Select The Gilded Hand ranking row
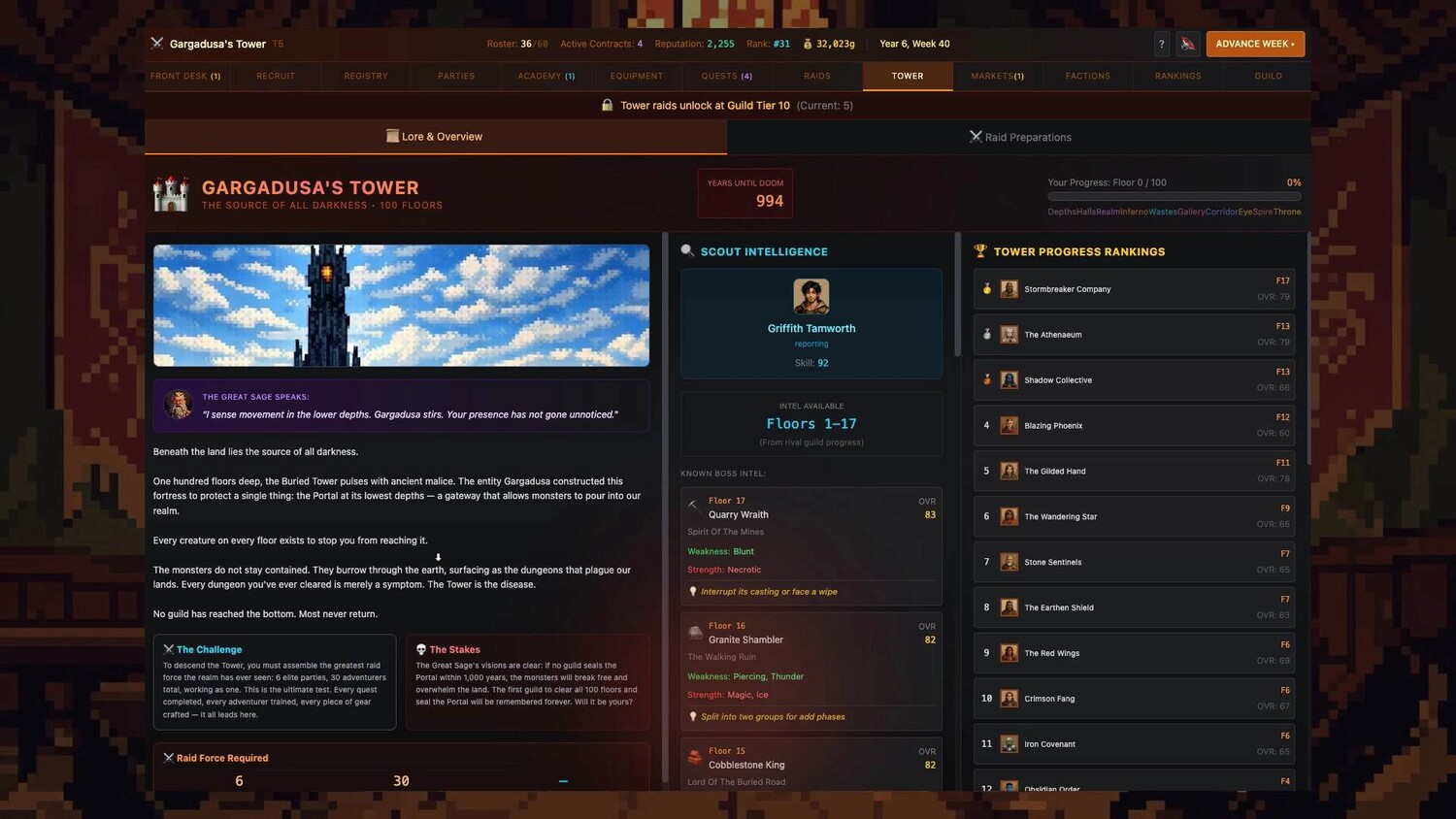 1134,472
